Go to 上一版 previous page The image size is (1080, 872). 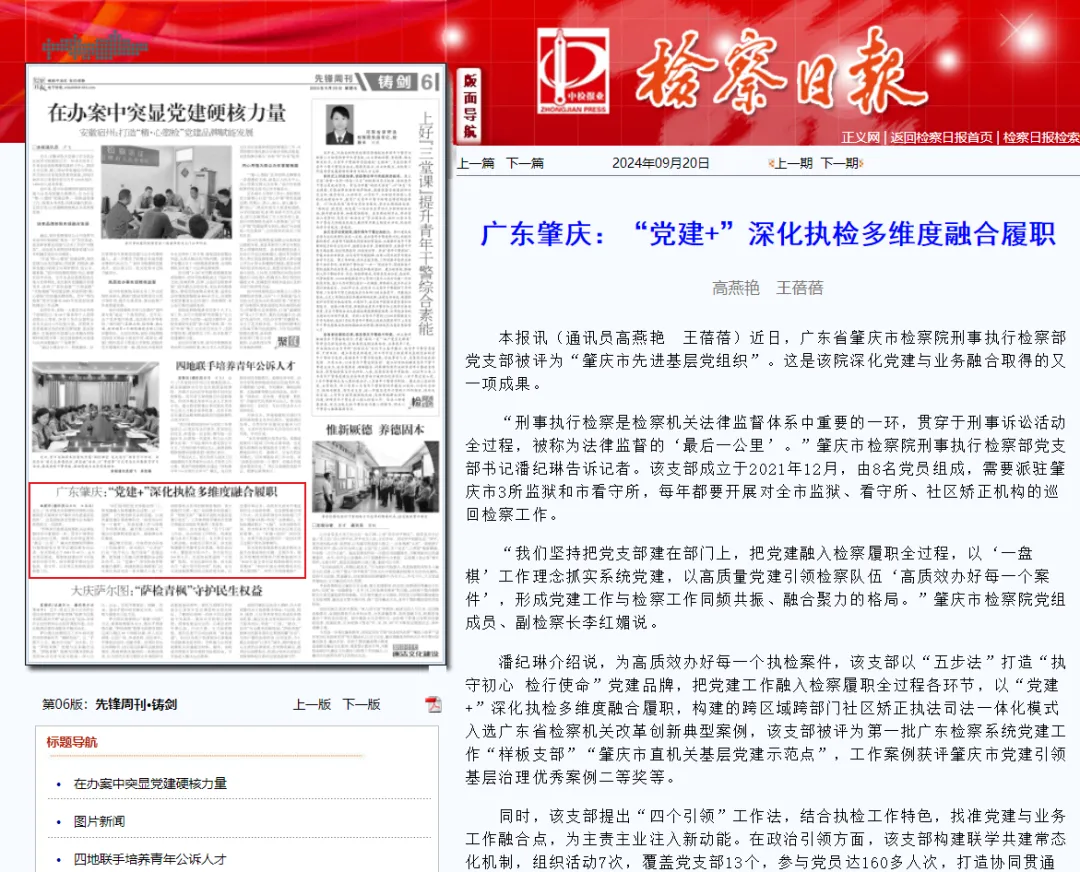(x=312, y=704)
